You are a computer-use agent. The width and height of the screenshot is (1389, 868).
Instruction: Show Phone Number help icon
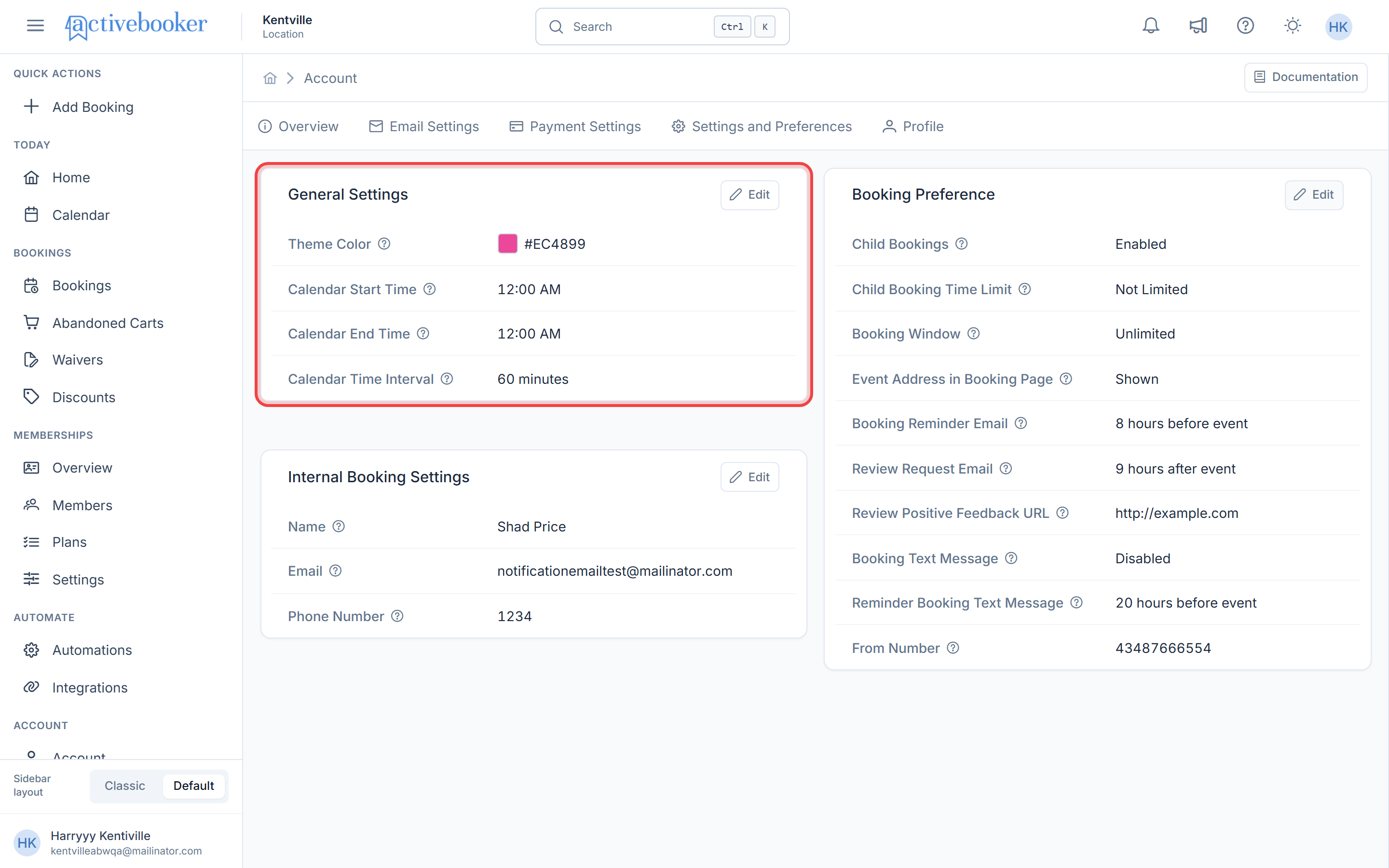pos(397,616)
